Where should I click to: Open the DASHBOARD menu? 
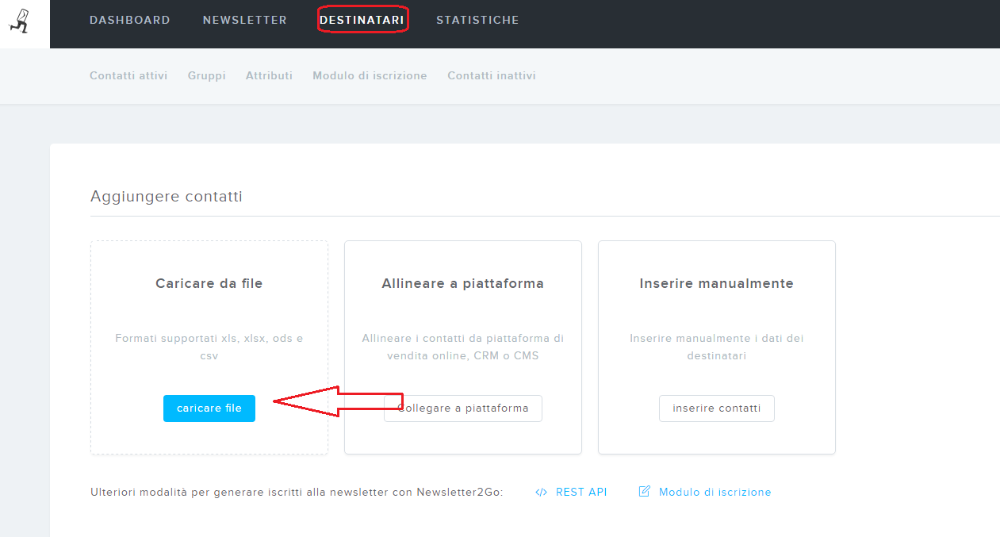click(x=129, y=20)
